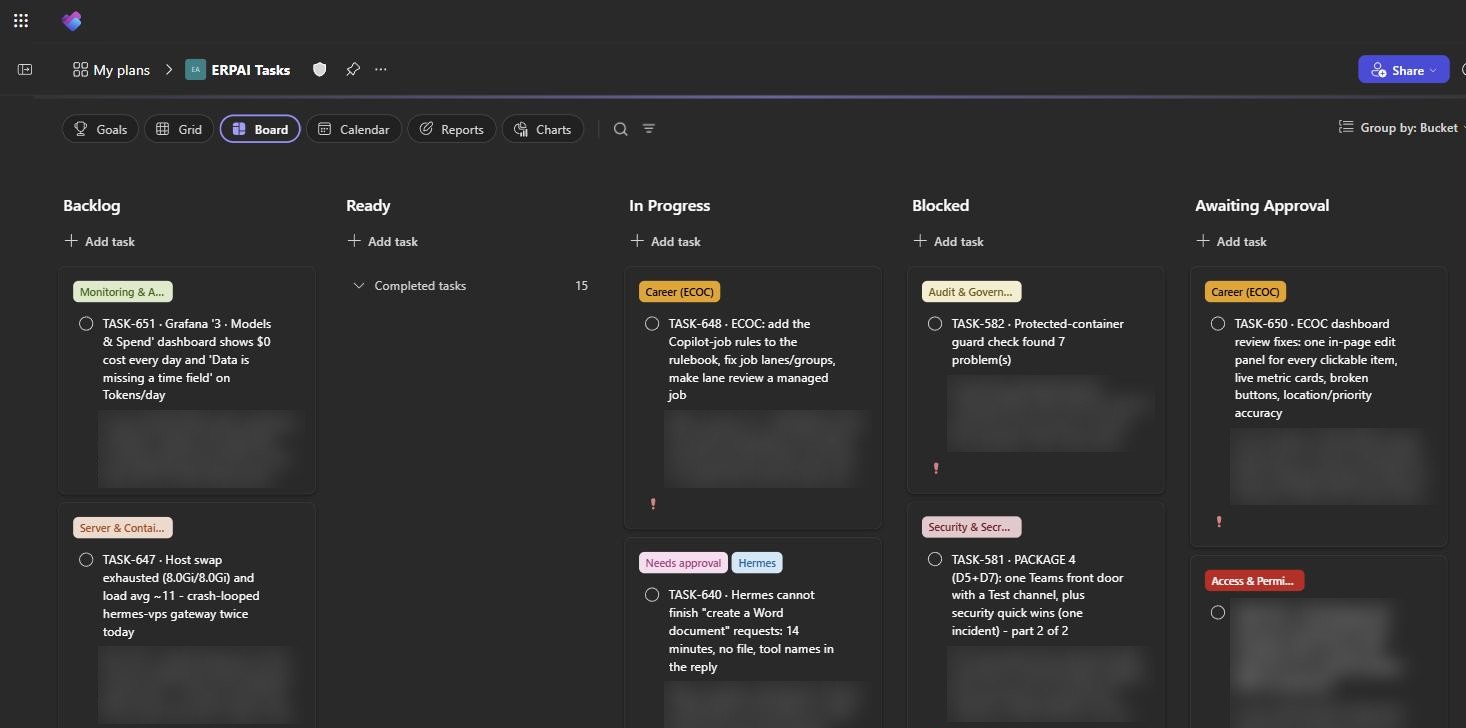The image size is (1466, 728).
Task: Mark TASK-650 as complete
Action: pos(1218,324)
